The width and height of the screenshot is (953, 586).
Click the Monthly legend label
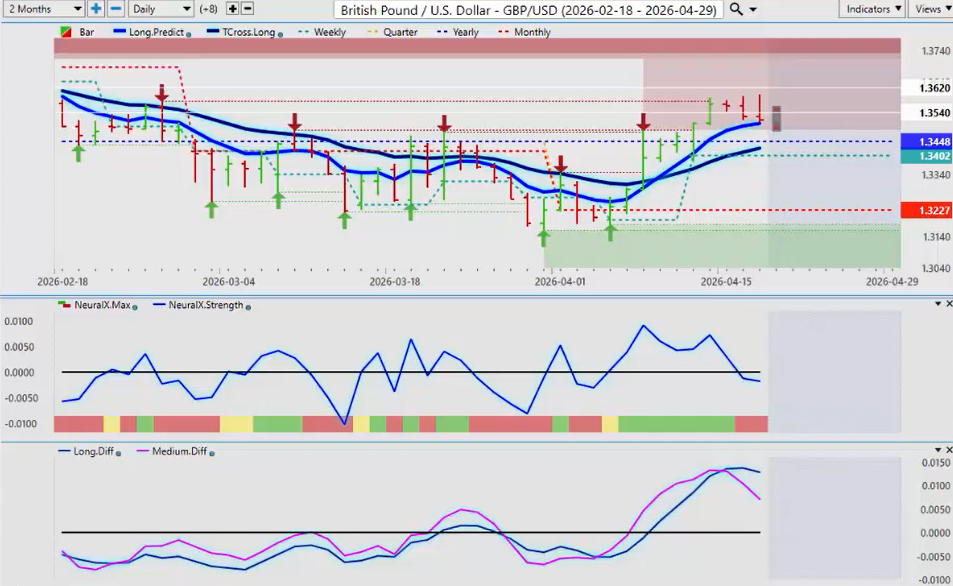click(530, 32)
